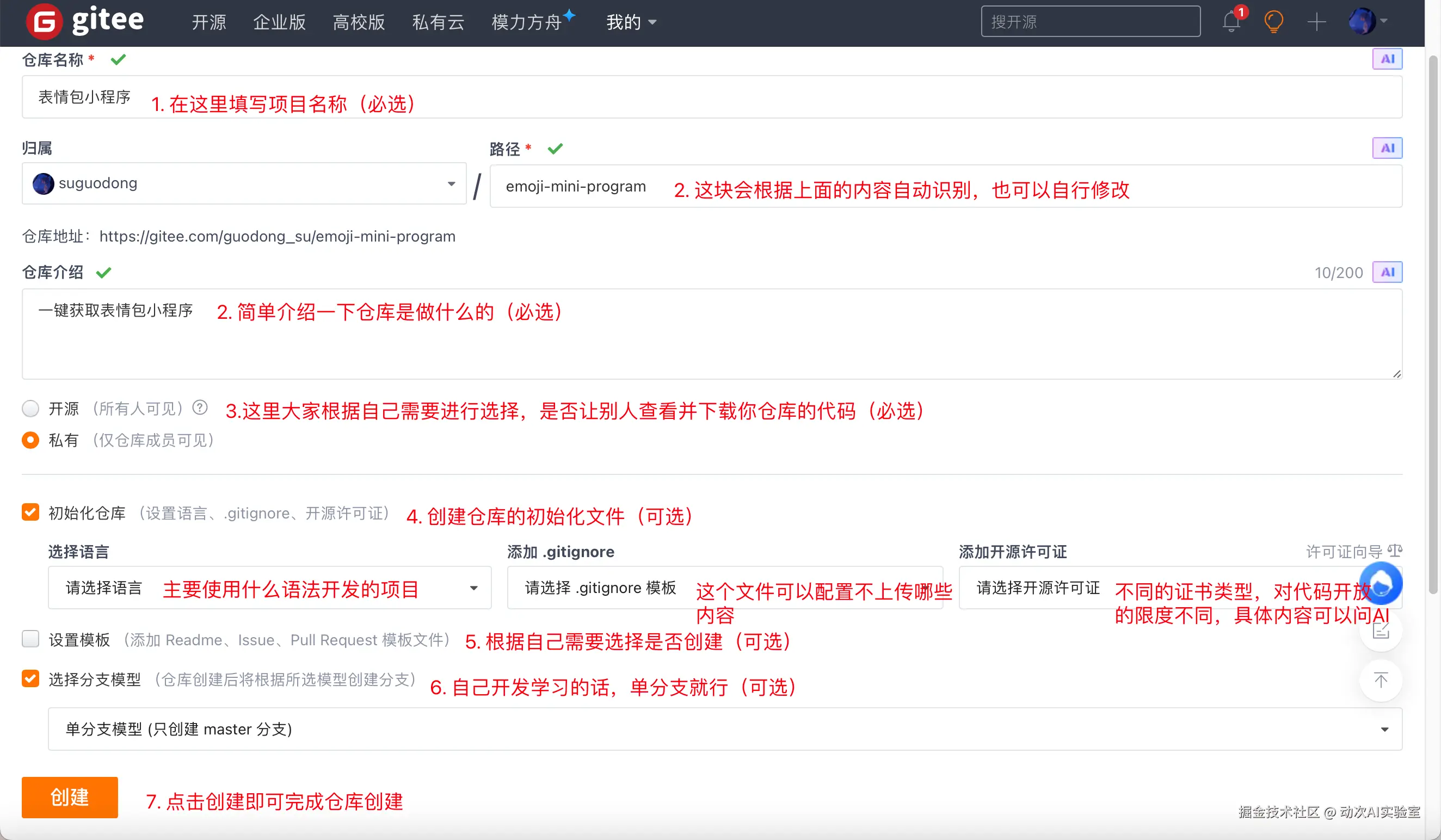
Task: Click the orange lightbulb tips icon
Action: click(1273, 22)
